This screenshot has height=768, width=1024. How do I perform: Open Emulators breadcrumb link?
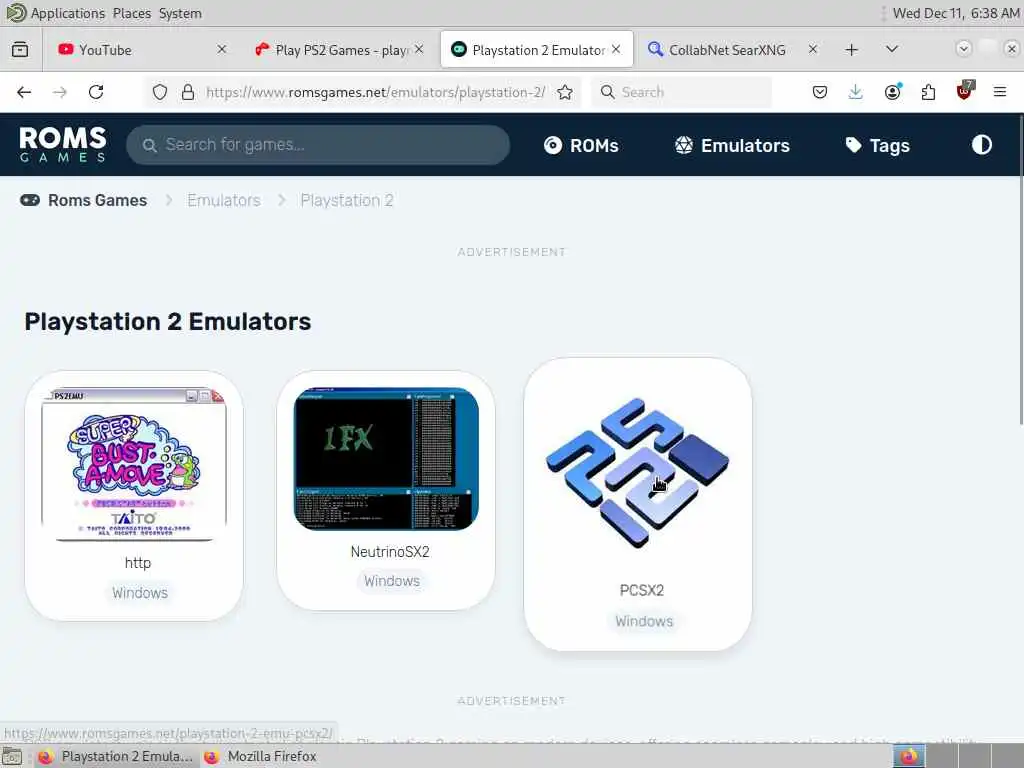click(224, 200)
